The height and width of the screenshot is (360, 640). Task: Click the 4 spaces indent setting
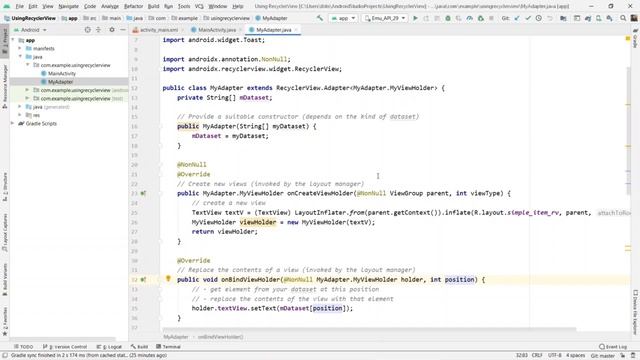coord(576,356)
